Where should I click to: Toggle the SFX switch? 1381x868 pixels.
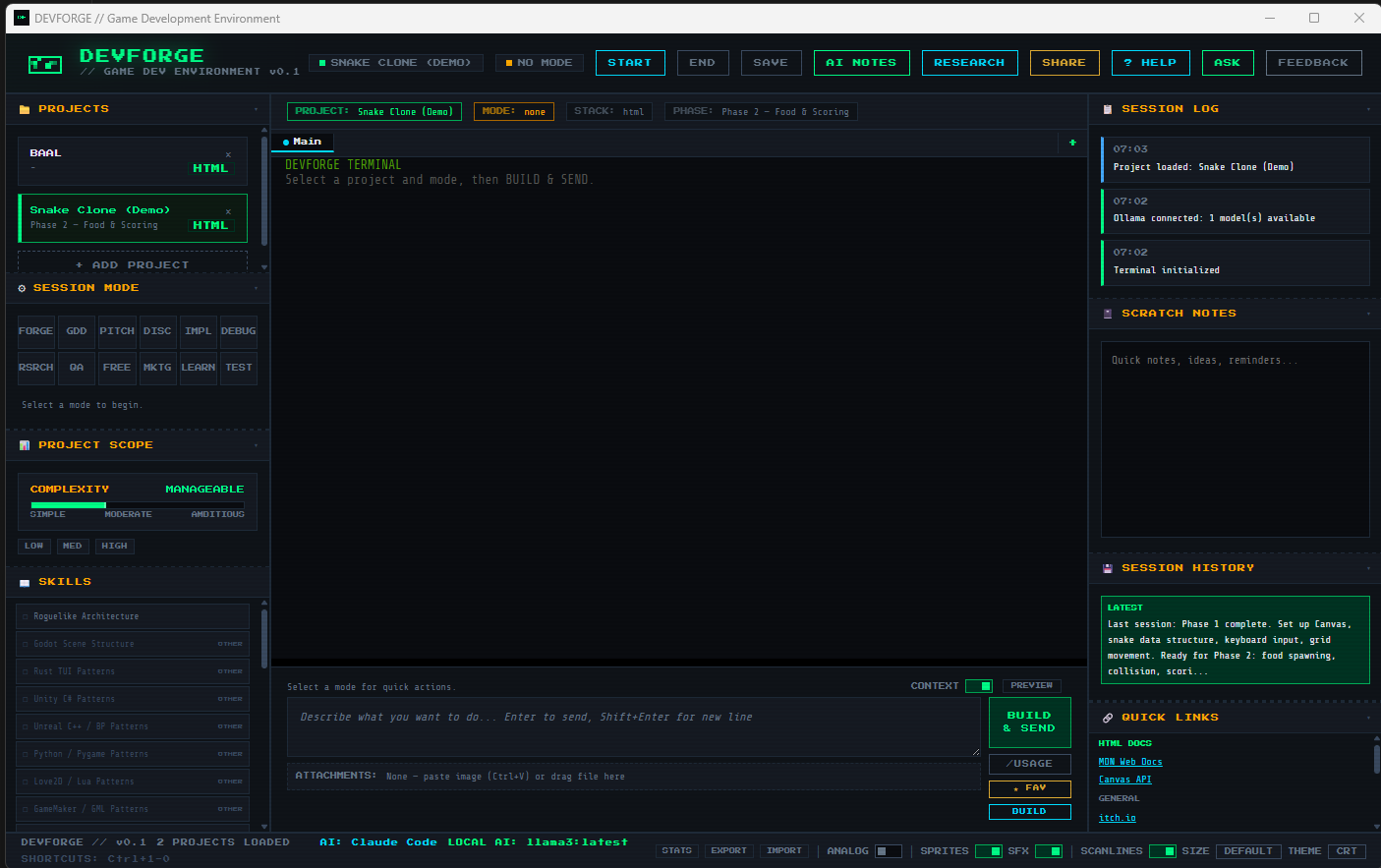1049,851
